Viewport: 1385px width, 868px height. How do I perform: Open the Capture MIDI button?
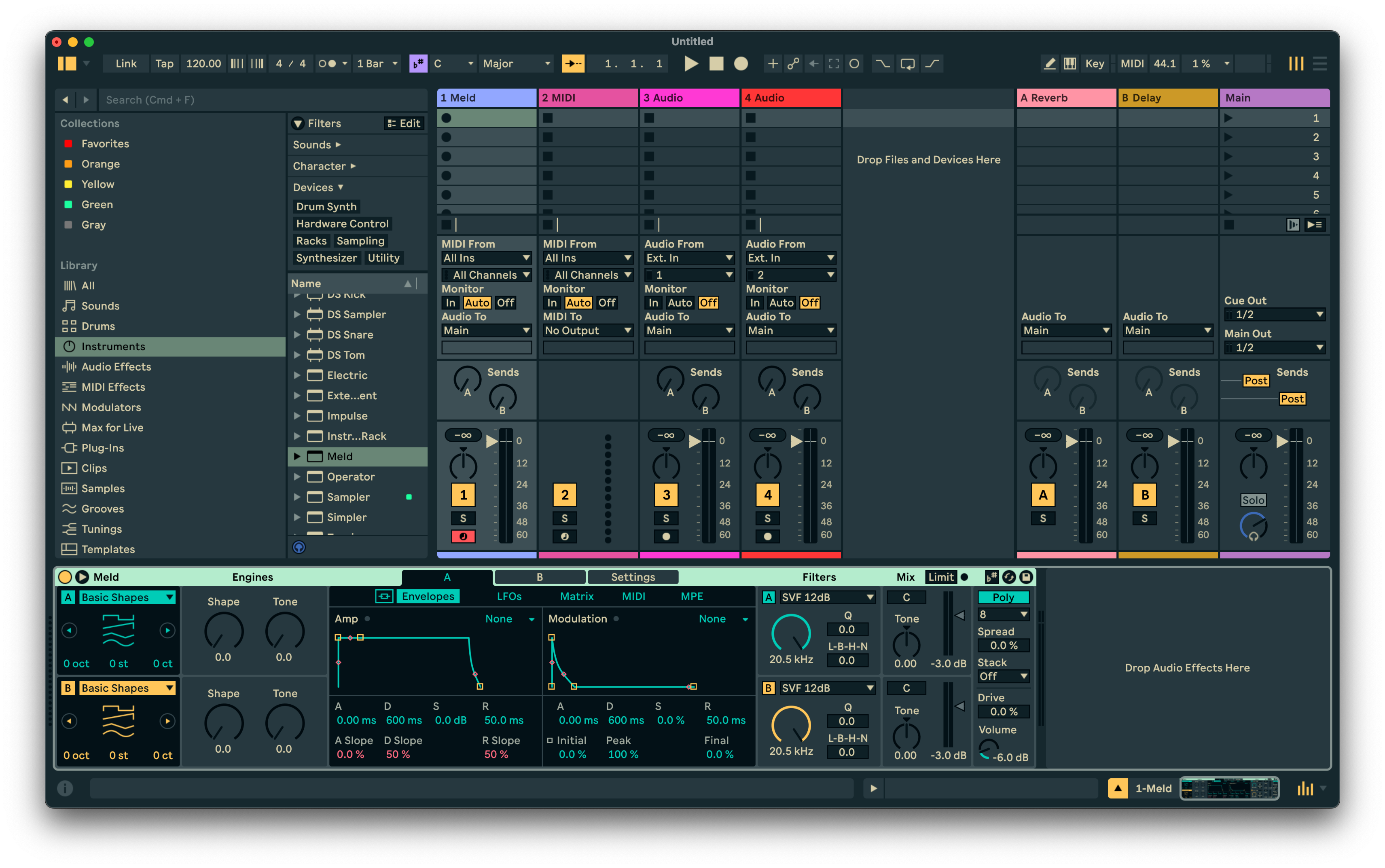coord(833,64)
